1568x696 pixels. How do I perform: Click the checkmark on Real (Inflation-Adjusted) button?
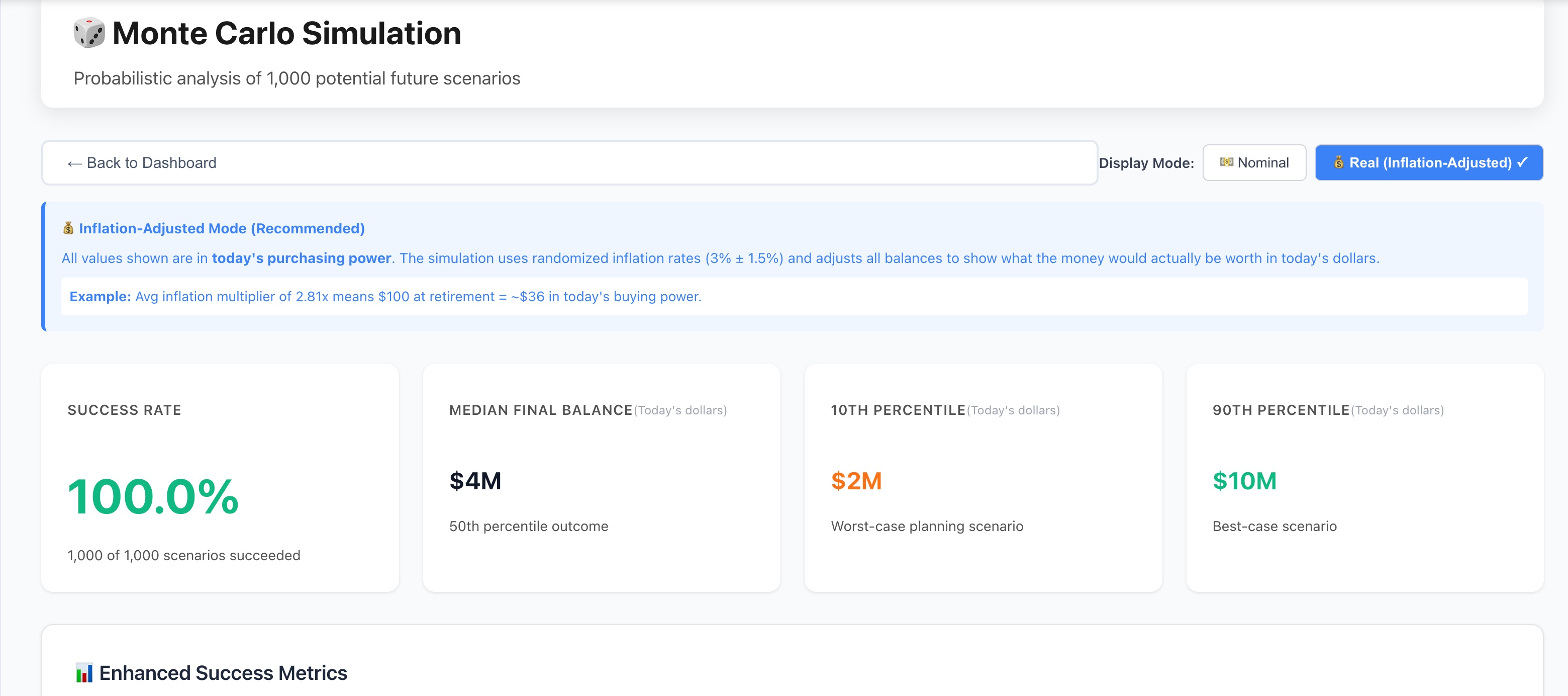pos(1522,162)
